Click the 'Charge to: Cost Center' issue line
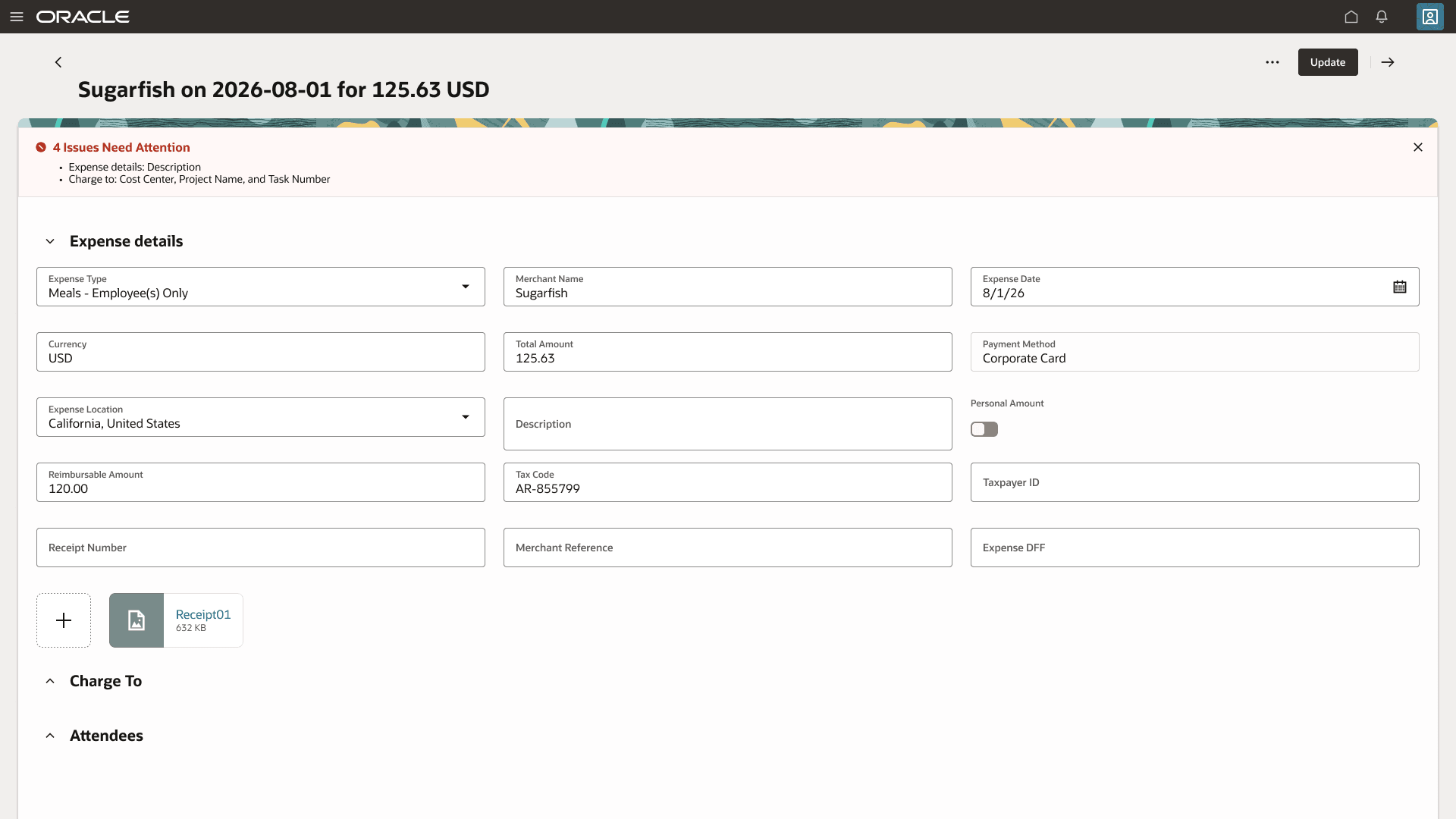The image size is (1456, 819). (199, 179)
